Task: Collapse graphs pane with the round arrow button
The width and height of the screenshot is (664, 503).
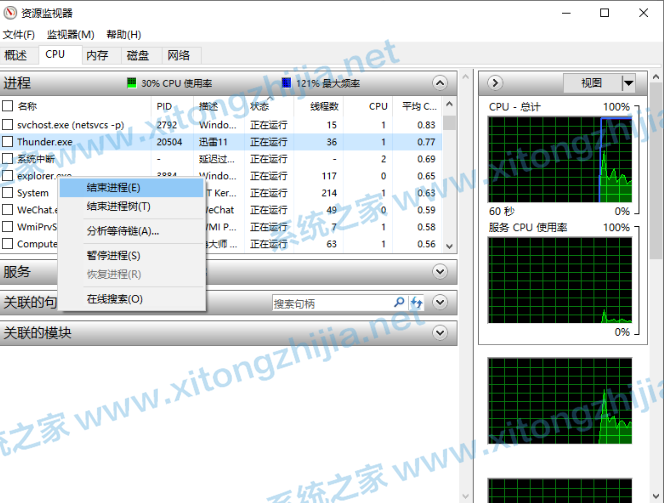Action: [x=495, y=83]
